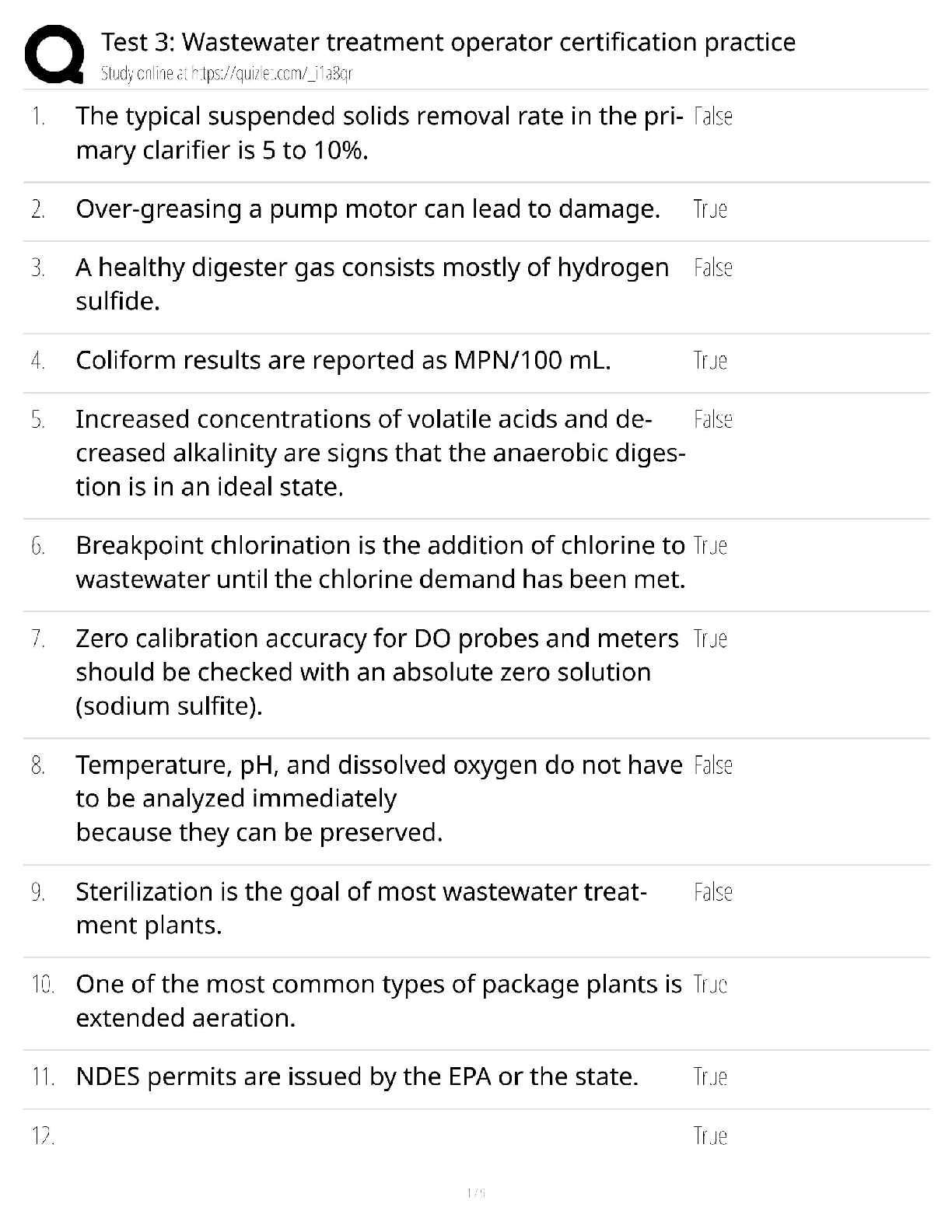Click "True" answer for breakpoint chlorination

pyautogui.click(x=710, y=546)
